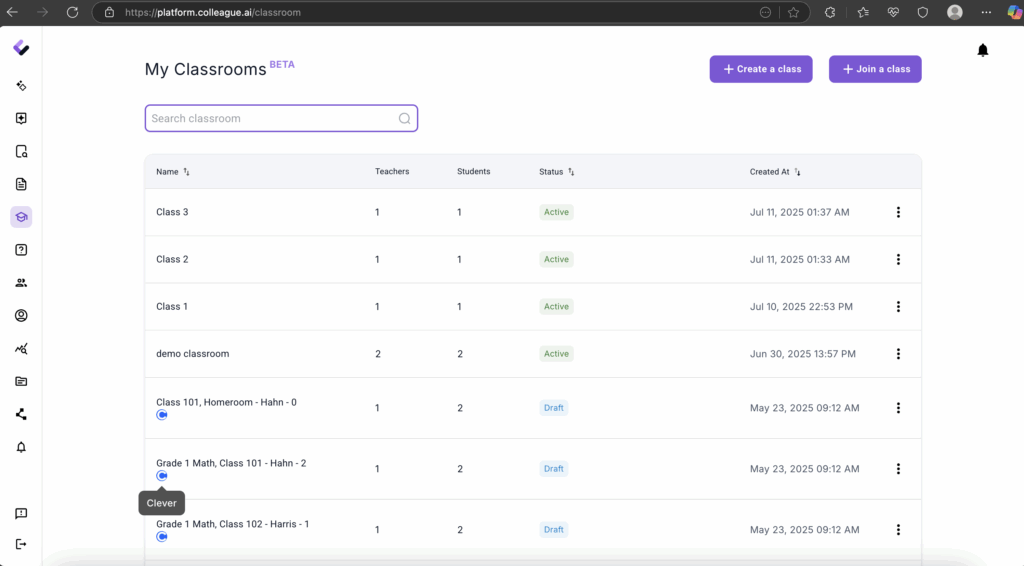Open the options menu for demo classroom
This screenshot has width=1024, height=566.
[x=898, y=354]
